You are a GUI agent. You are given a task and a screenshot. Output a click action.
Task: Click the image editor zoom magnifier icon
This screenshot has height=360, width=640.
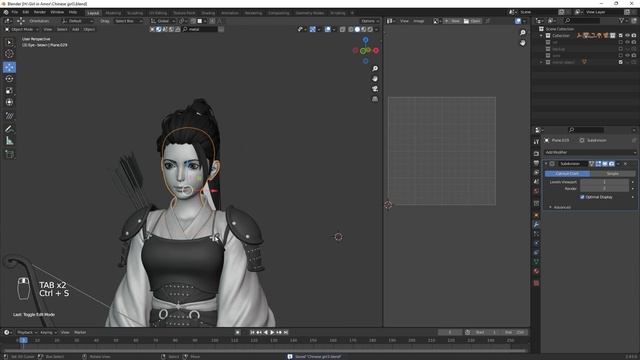pos(522,33)
